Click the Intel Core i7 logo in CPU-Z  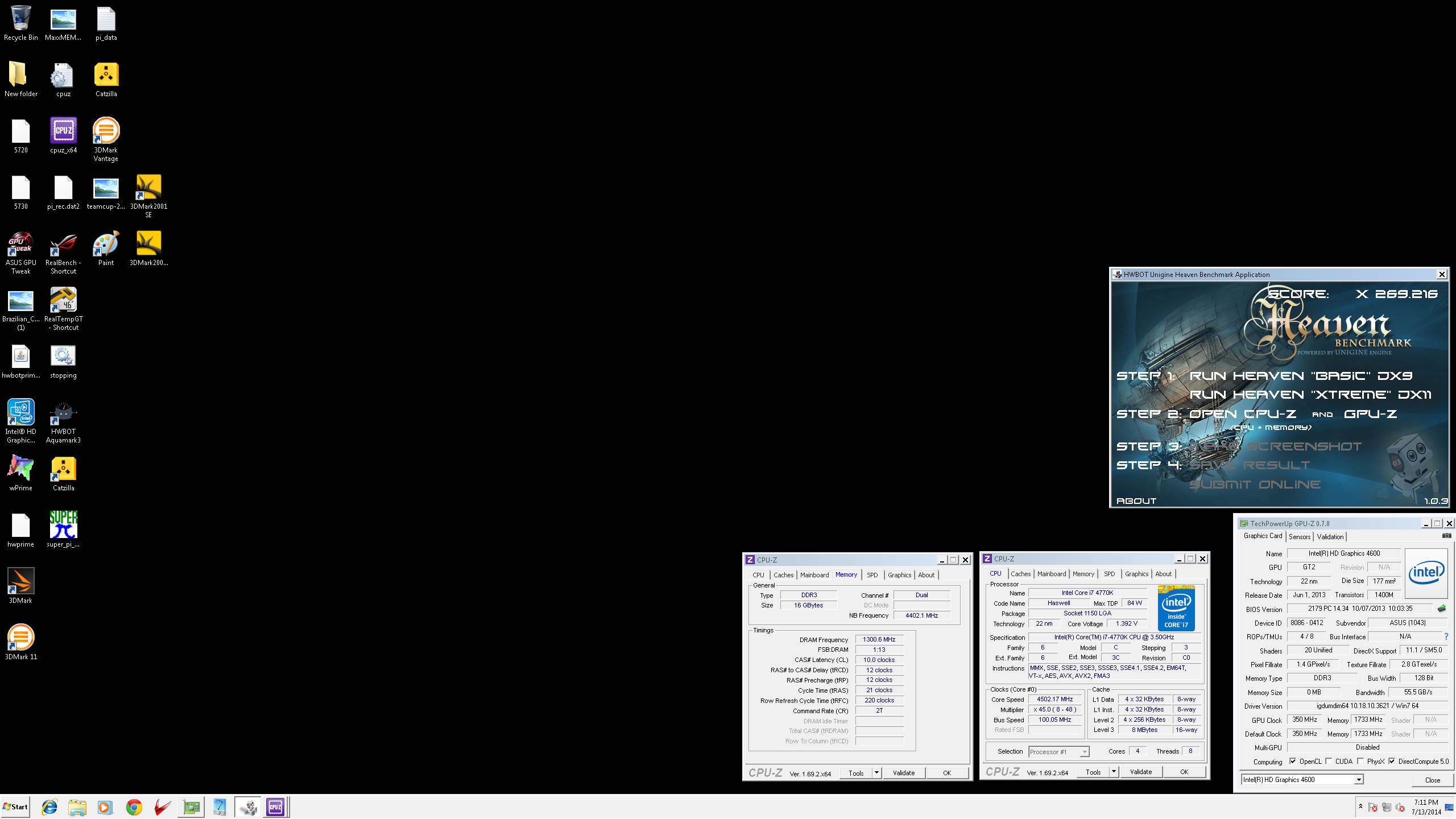(x=1176, y=608)
